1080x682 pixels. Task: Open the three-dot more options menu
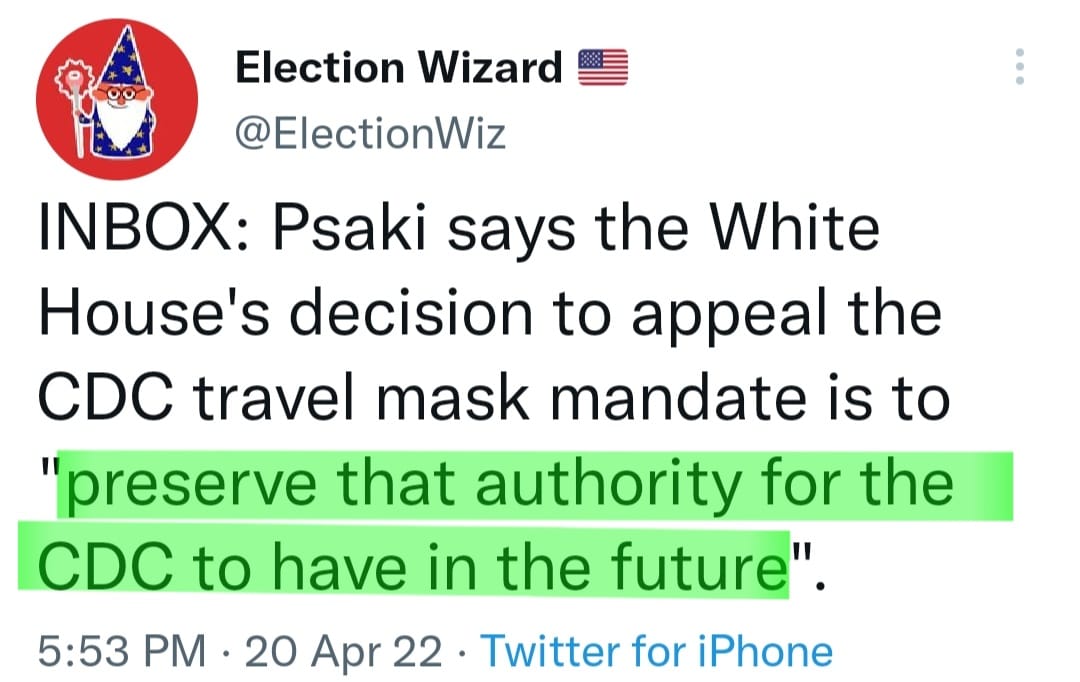pos(1020,67)
